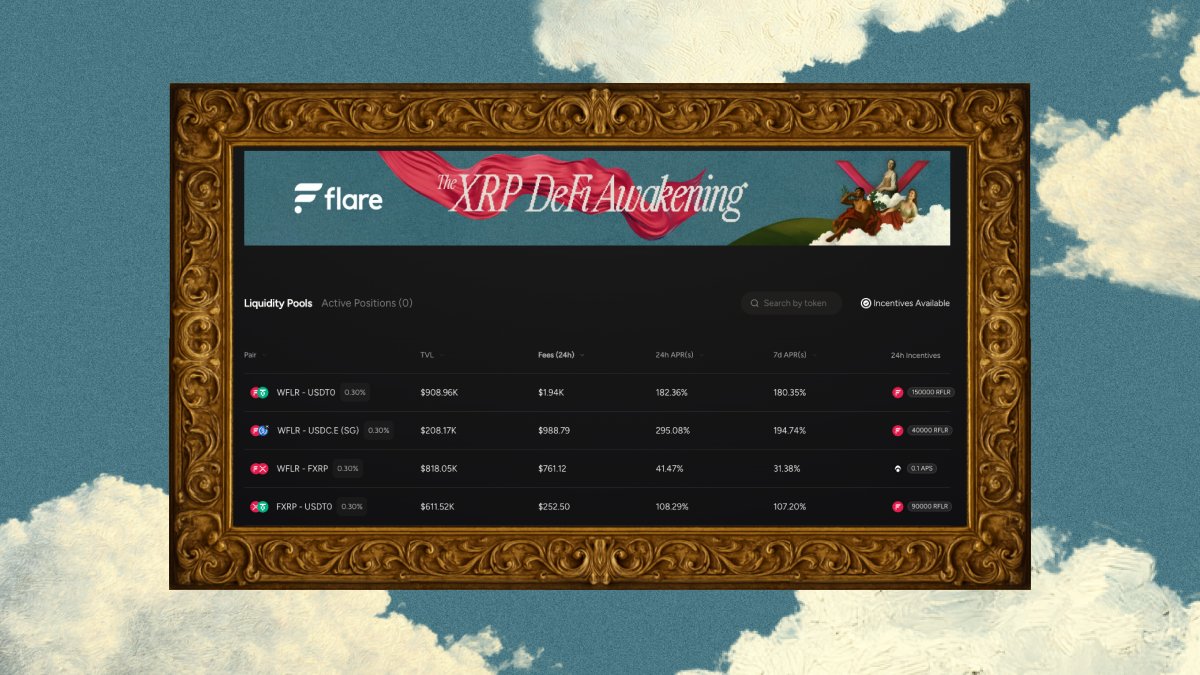The height and width of the screenshot is (675, 1200).
Task: Sort the table by the TVL column
Action: 431,355
